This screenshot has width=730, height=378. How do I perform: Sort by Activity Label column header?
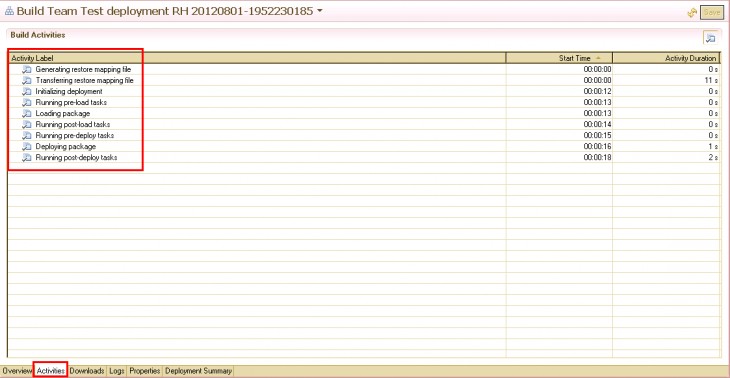(x=257, y=58)
